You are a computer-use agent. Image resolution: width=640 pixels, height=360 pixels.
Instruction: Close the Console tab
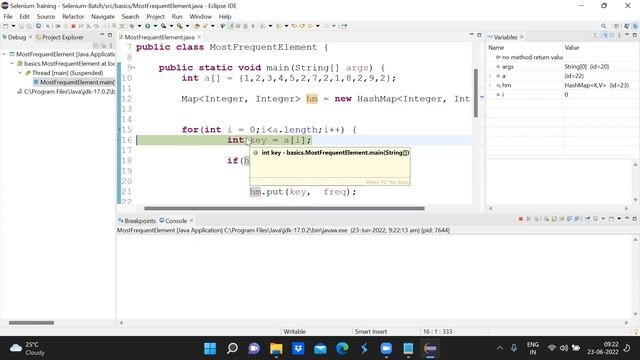(x=191, y=221)
